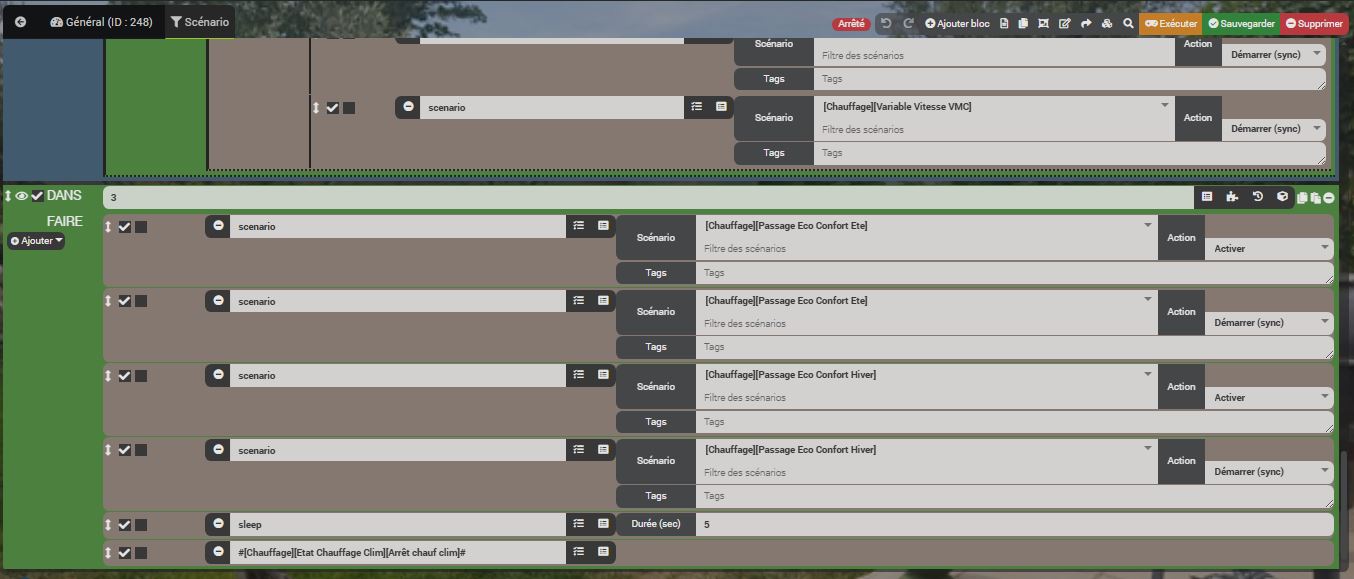This screenshot has height=579, width=1354.
Task: Click the back arrow icon
Action: coord(20,22)
